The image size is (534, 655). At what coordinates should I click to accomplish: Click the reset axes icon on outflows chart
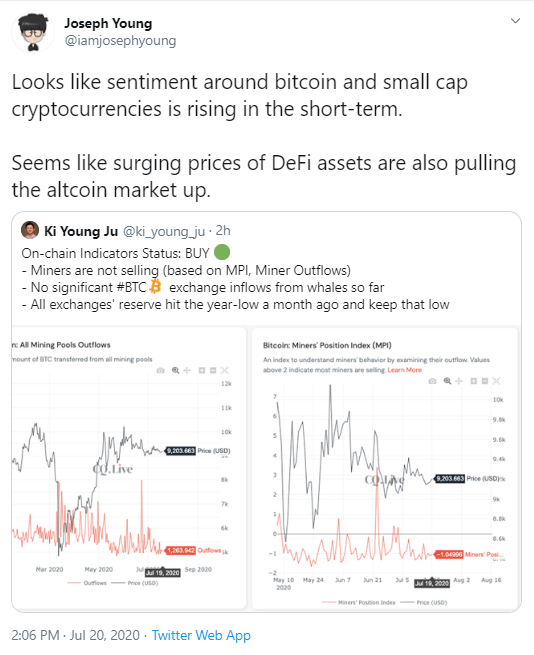224,370
